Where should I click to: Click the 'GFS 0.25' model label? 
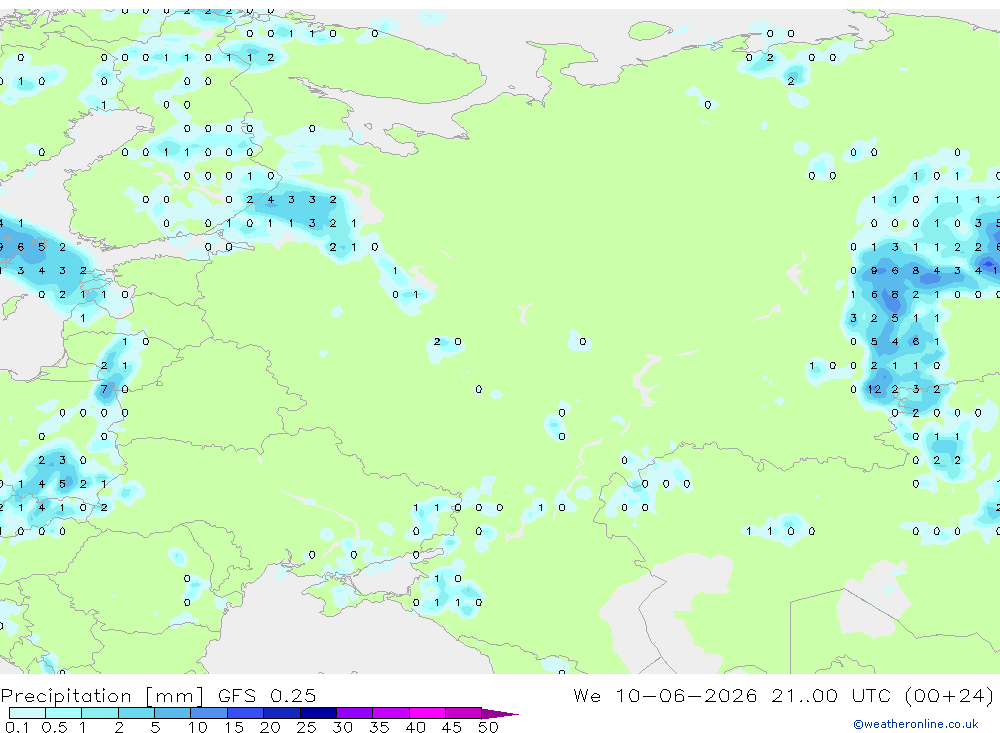tap(267, 695)
